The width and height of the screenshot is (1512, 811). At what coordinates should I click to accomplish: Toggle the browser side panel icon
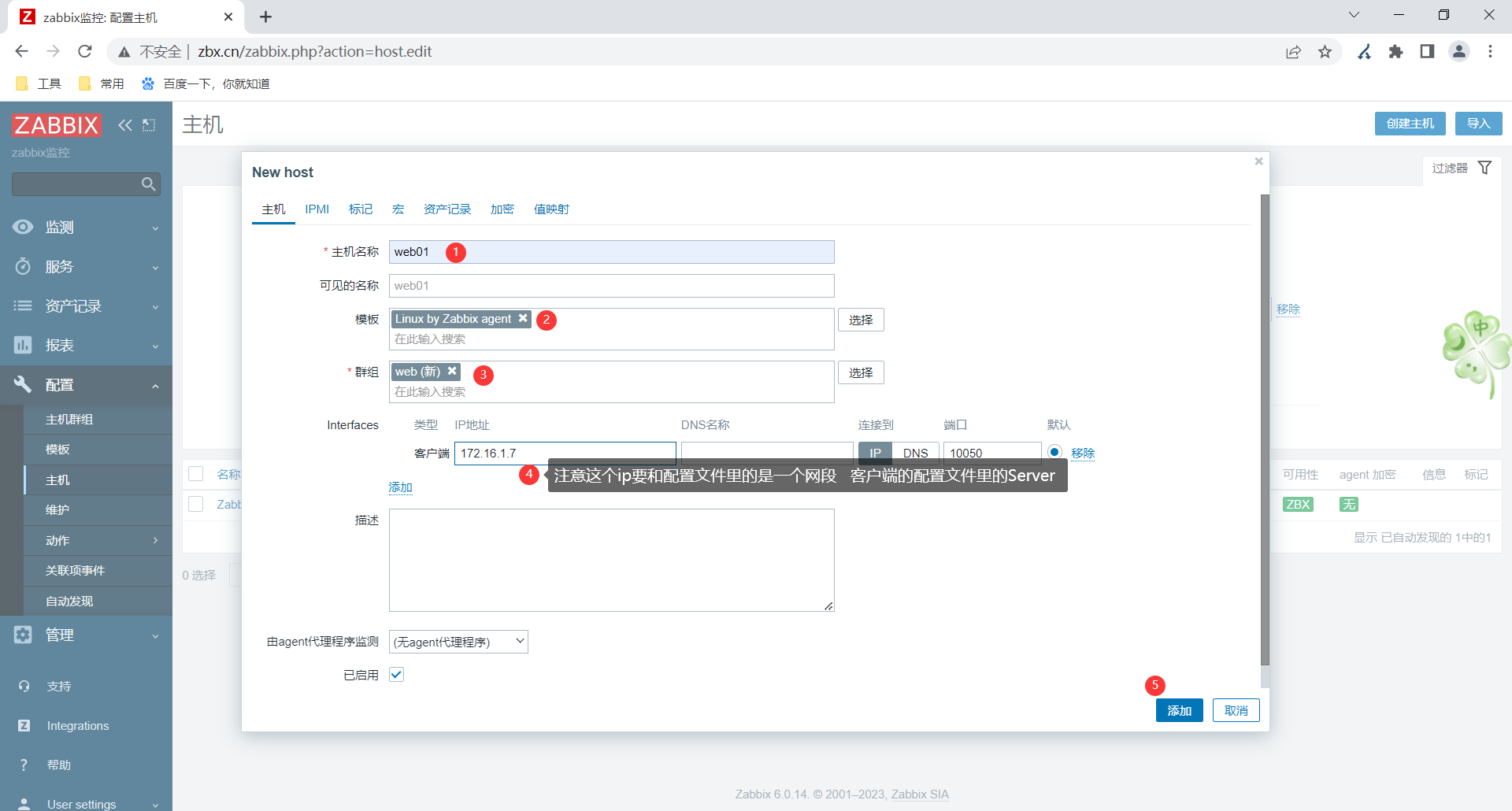click(1427, 52)
